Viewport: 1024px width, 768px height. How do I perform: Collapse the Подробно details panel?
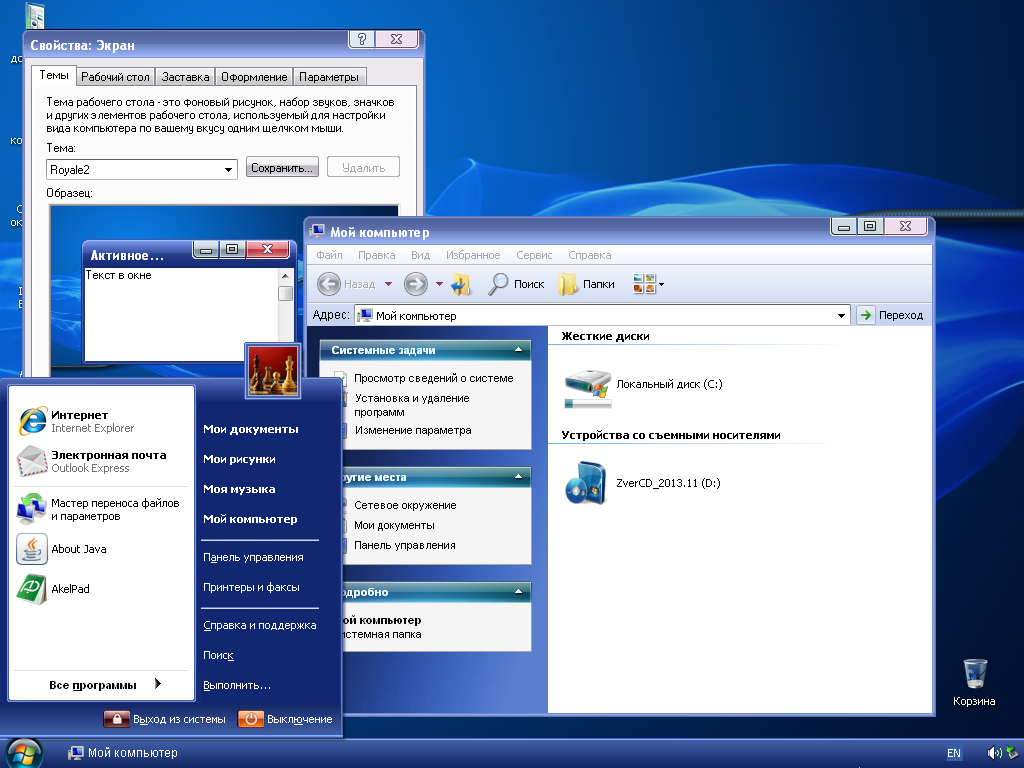[519, 592]
